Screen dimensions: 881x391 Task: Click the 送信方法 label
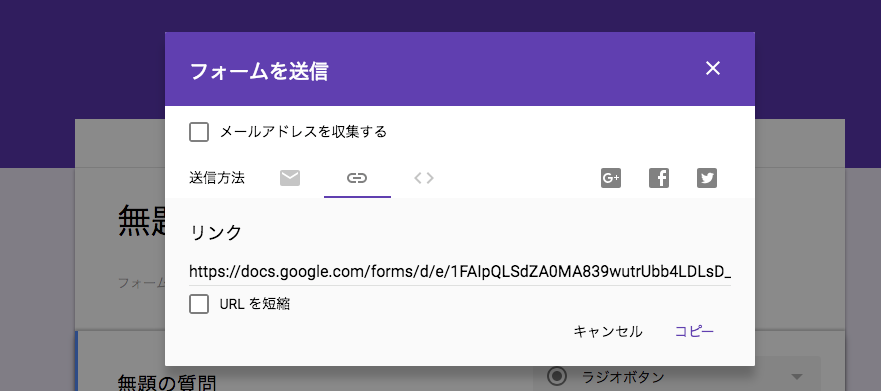click(217, 178)
